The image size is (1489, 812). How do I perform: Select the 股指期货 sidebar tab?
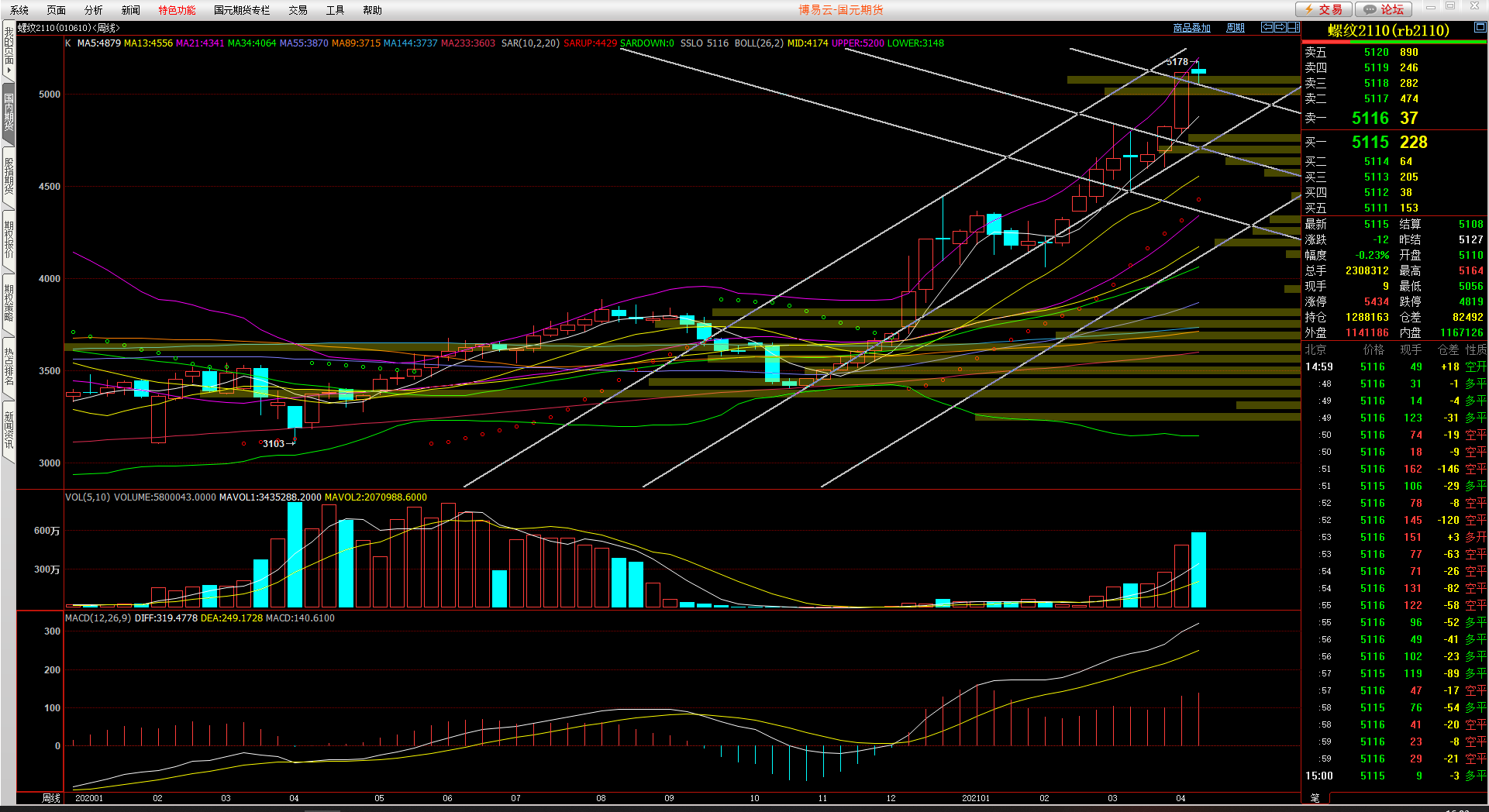coord(9,176)
